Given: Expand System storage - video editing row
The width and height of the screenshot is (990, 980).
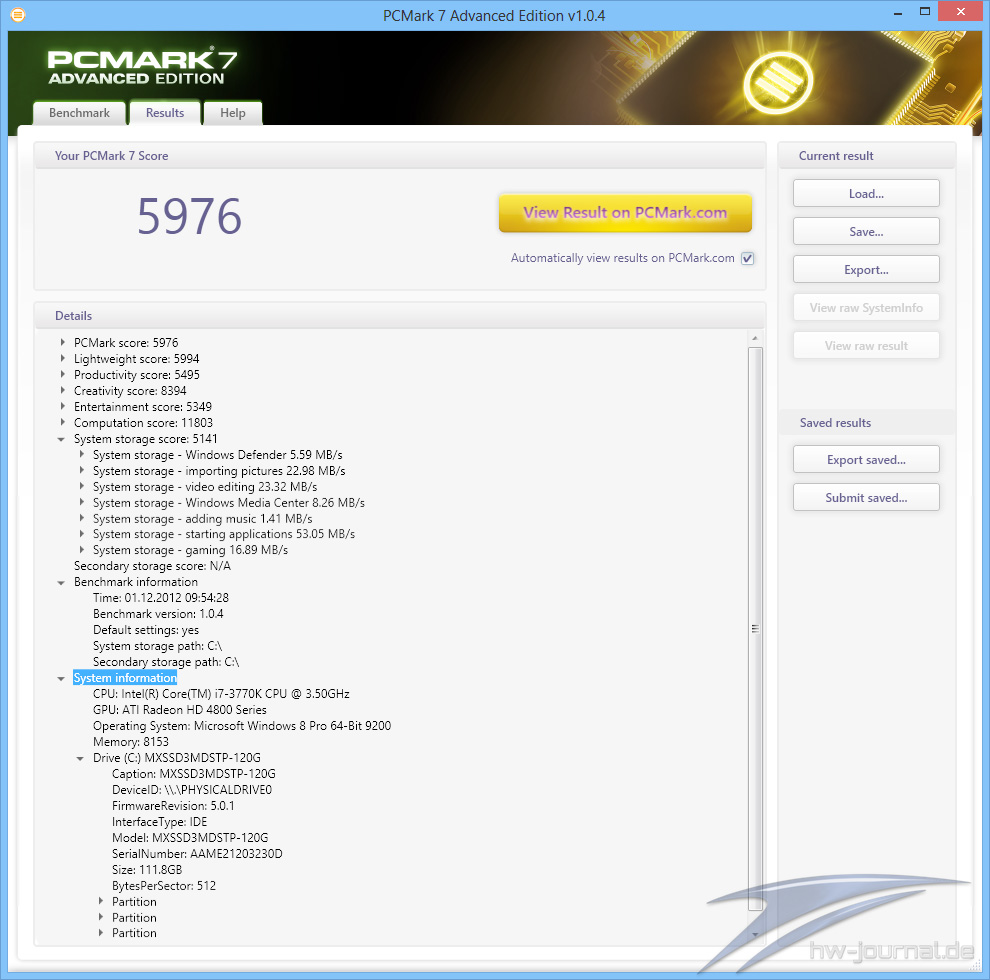Looking at the screenshot, I should [x=81, y=486].
